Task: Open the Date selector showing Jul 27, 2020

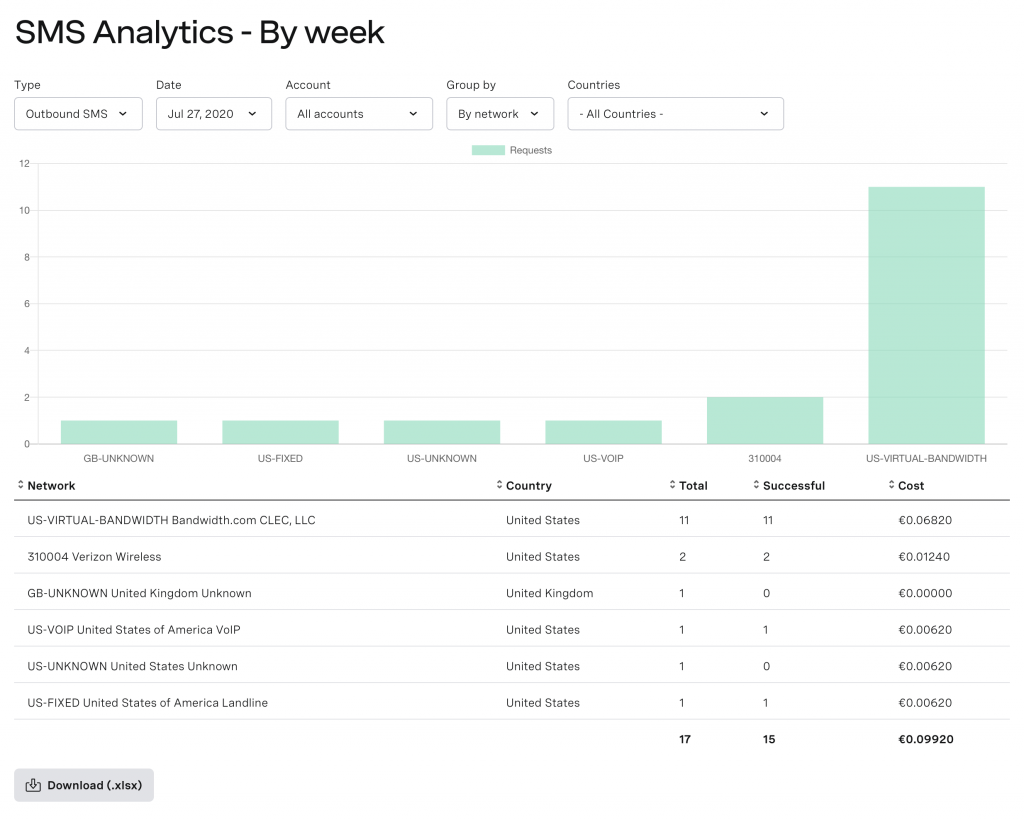Action: (213, 113)
